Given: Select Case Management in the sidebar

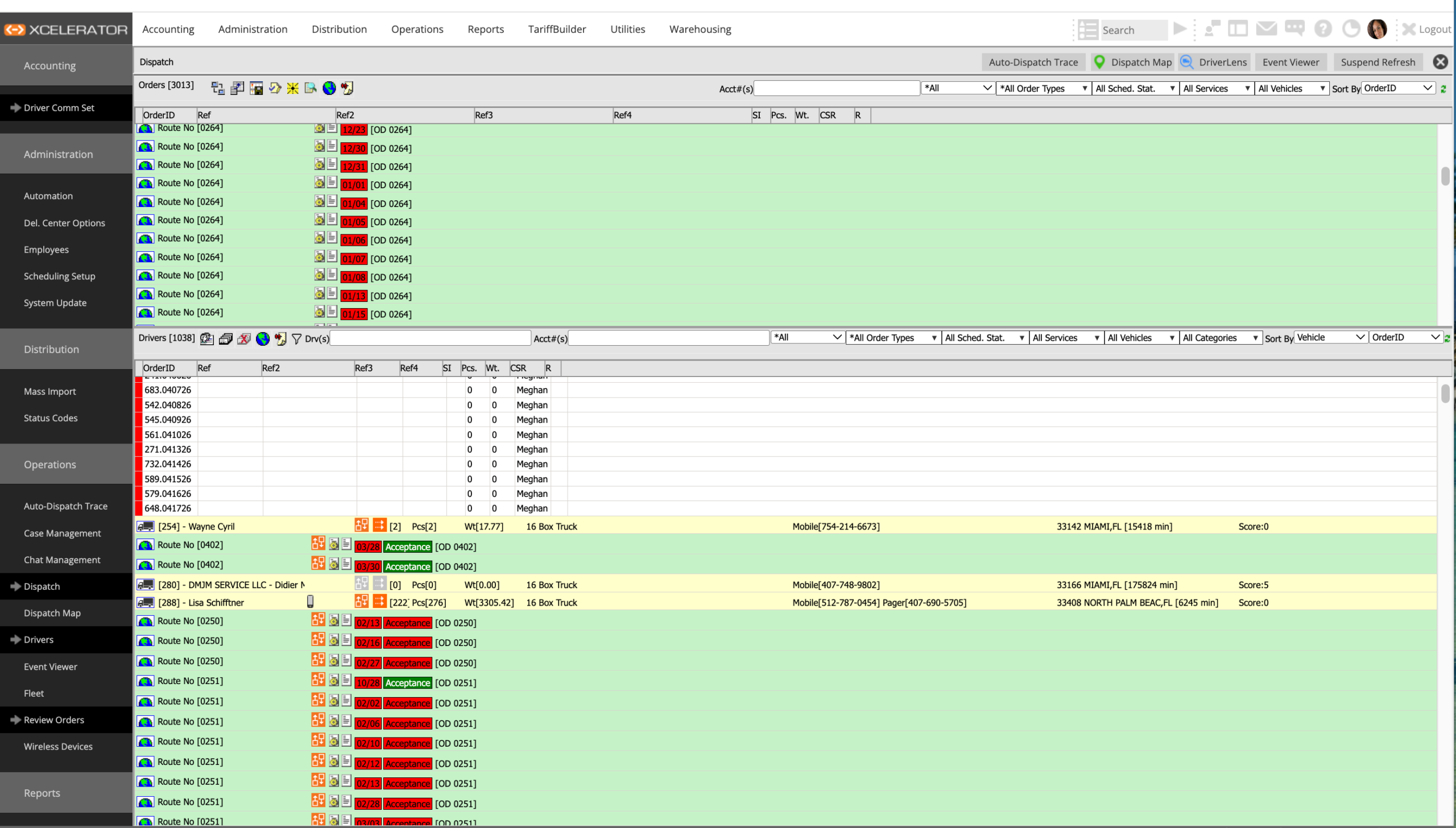Looking at the screenshot, I should 62,533.
